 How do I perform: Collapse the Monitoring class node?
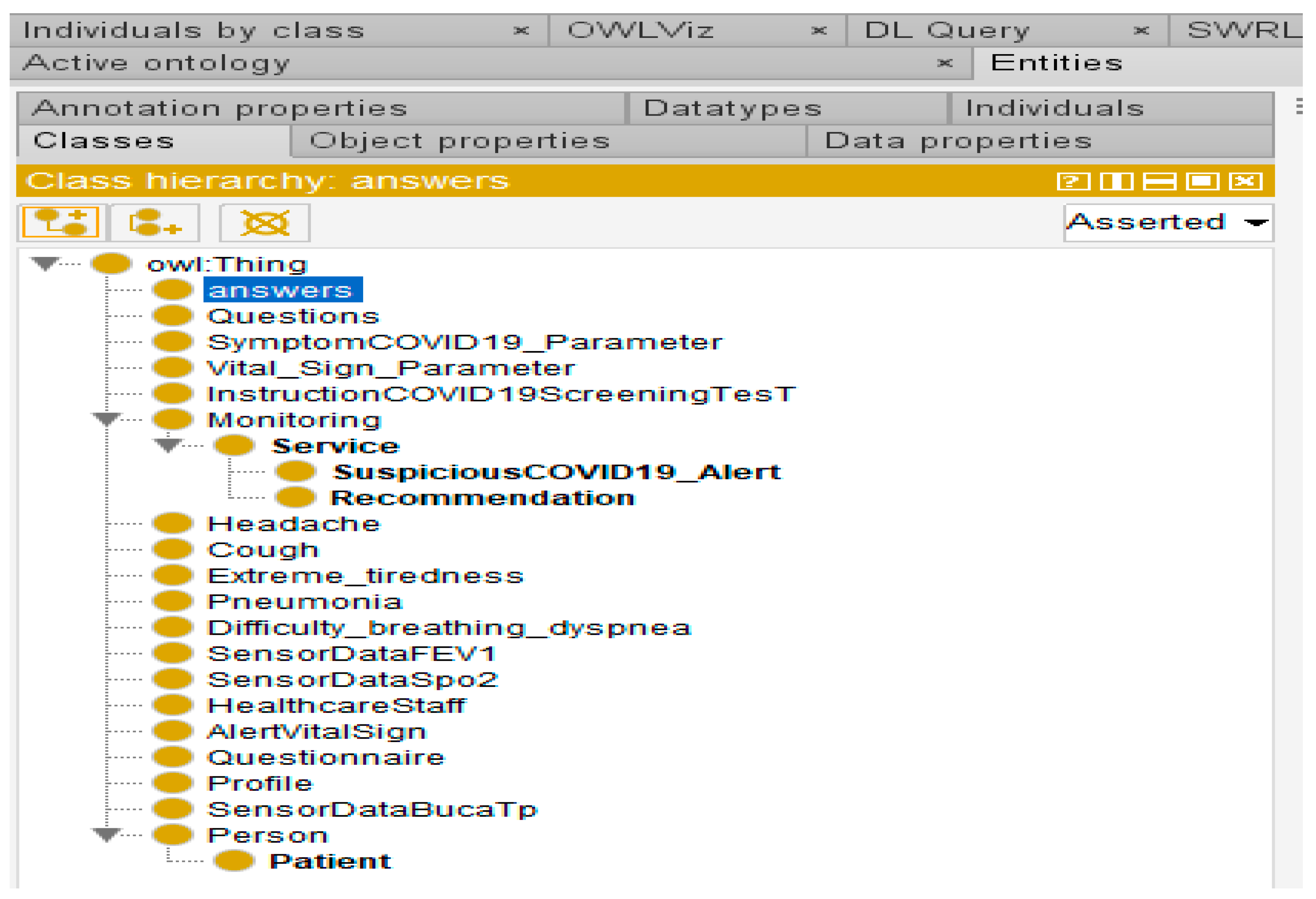pyautogui.click(x=106, y=419)
